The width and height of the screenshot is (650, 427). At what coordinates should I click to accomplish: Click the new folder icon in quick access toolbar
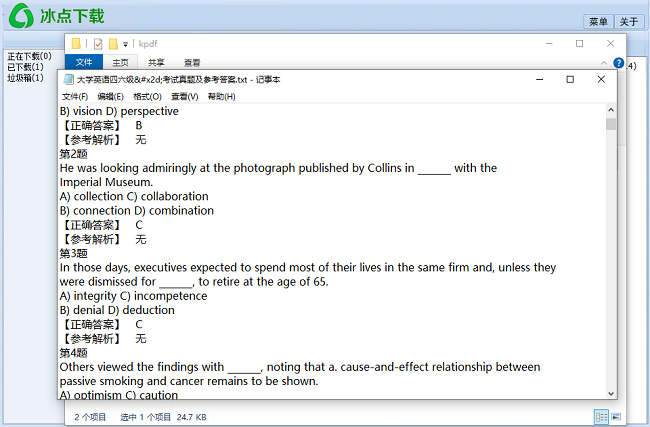click(x=113, y=44)
